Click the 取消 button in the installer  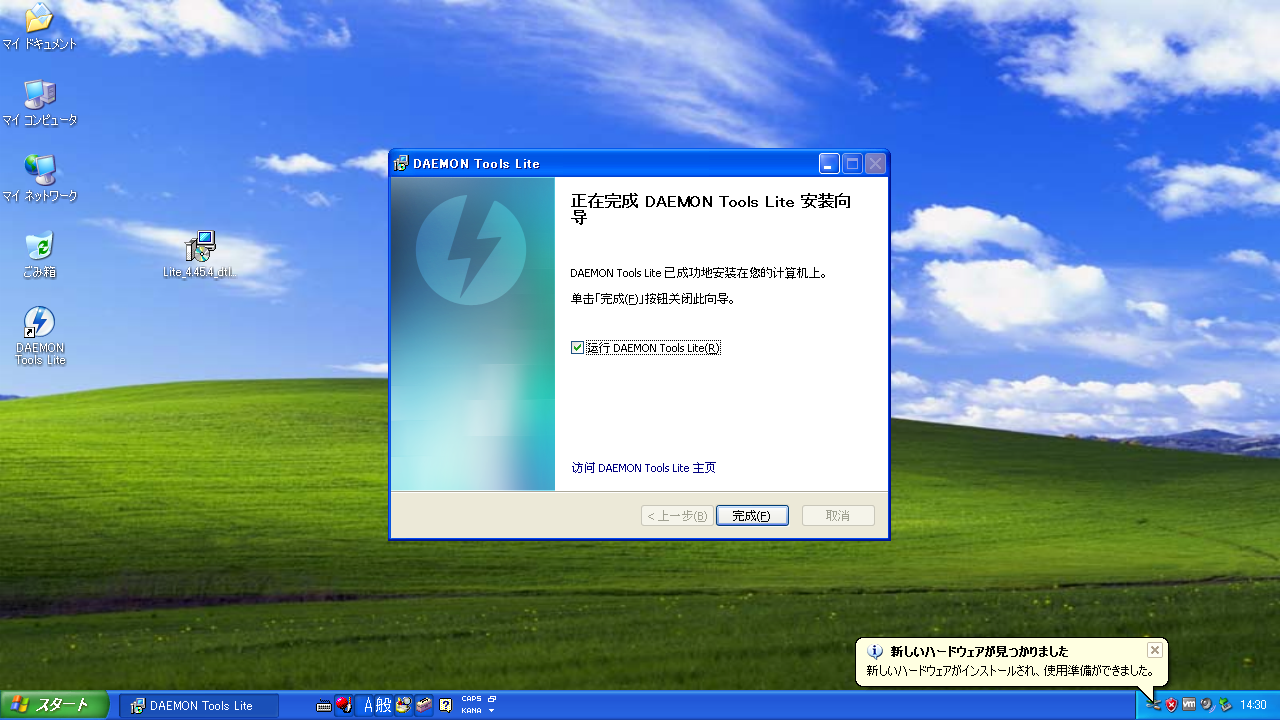point(838,516)
